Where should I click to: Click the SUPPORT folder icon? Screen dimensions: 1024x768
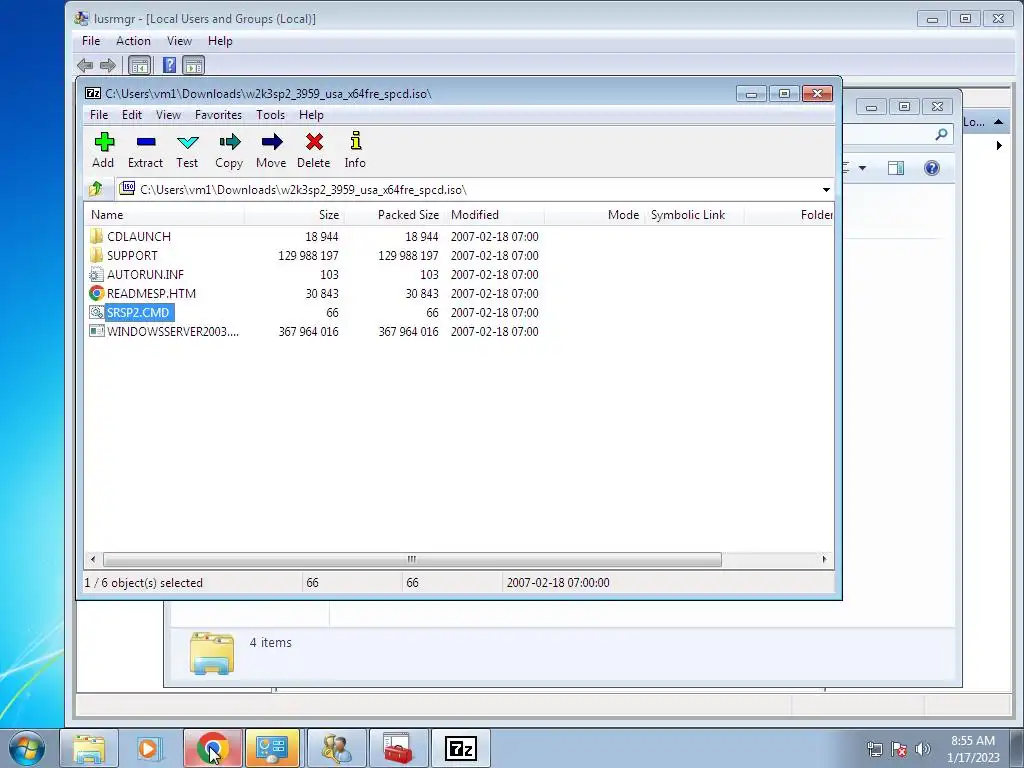[x=97, y=255]
